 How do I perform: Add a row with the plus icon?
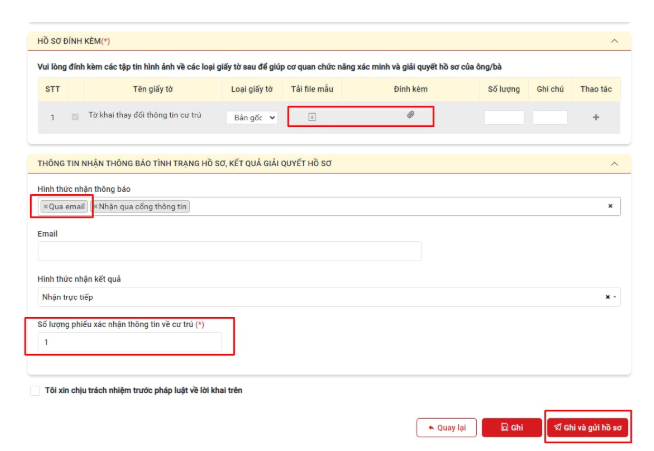[x=596, y=117]
